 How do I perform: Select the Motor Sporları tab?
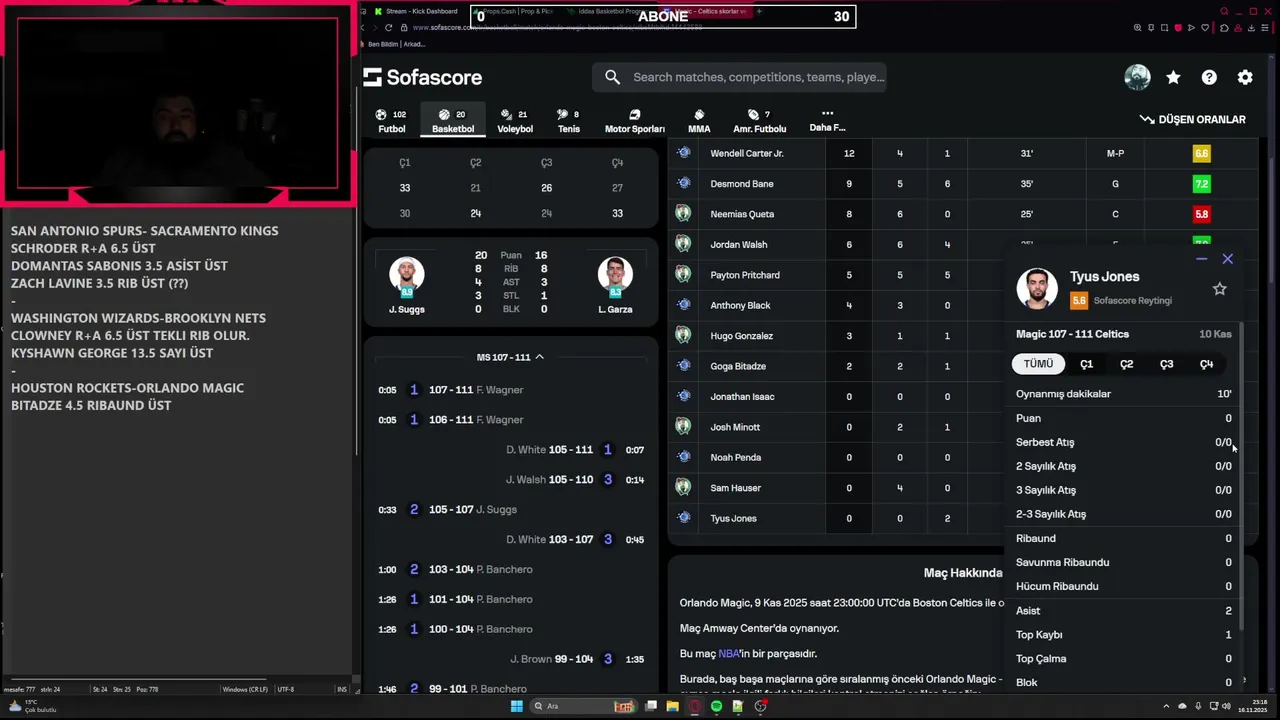[x=634, y=121]
